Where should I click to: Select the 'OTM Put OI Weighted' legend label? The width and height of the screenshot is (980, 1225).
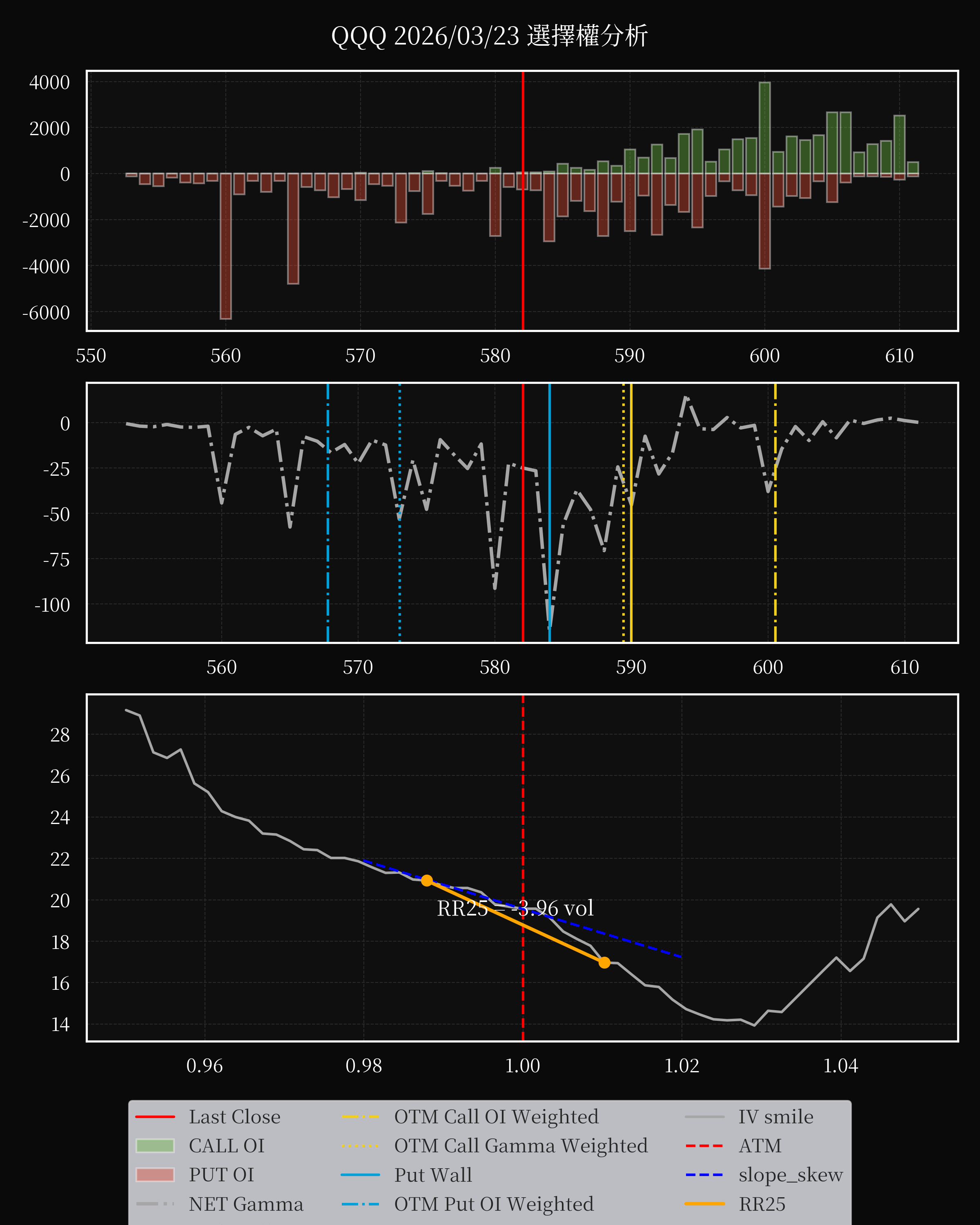tap(494, 1204)
